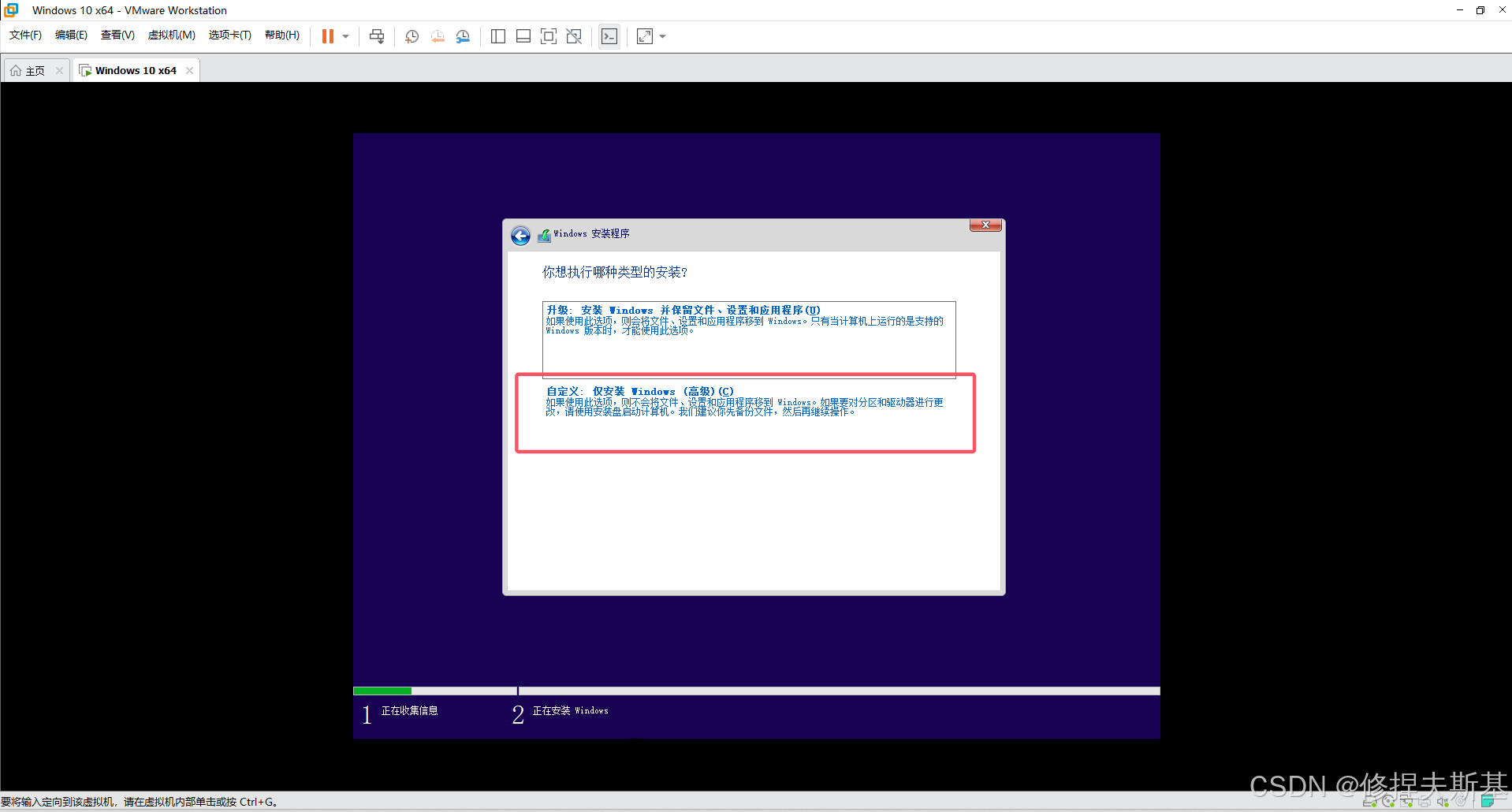Screen dimensions: 1512x812
Task: Click the back arrow in Windows 安装程序
Action: tap(520, 235)
